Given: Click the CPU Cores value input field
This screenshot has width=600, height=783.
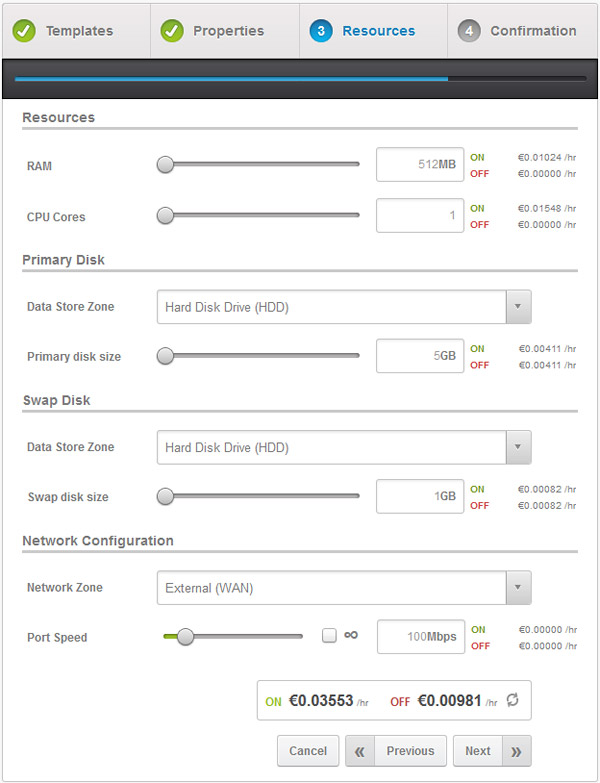Looking at the screenshot, I should (x=420, y=215).
